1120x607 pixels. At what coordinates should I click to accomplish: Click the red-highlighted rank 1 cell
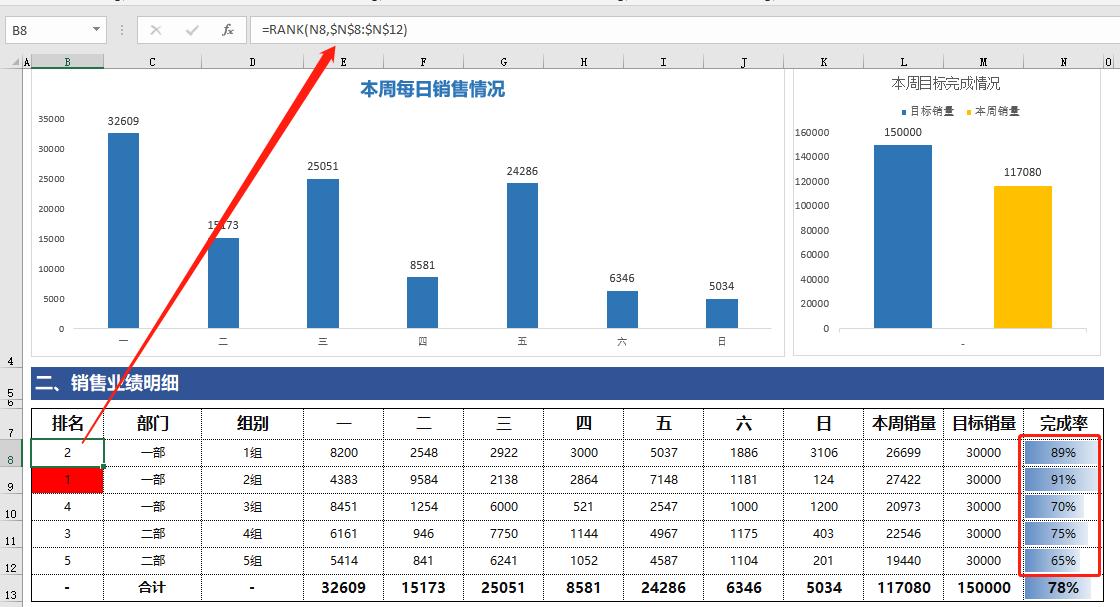pos(67,480)
